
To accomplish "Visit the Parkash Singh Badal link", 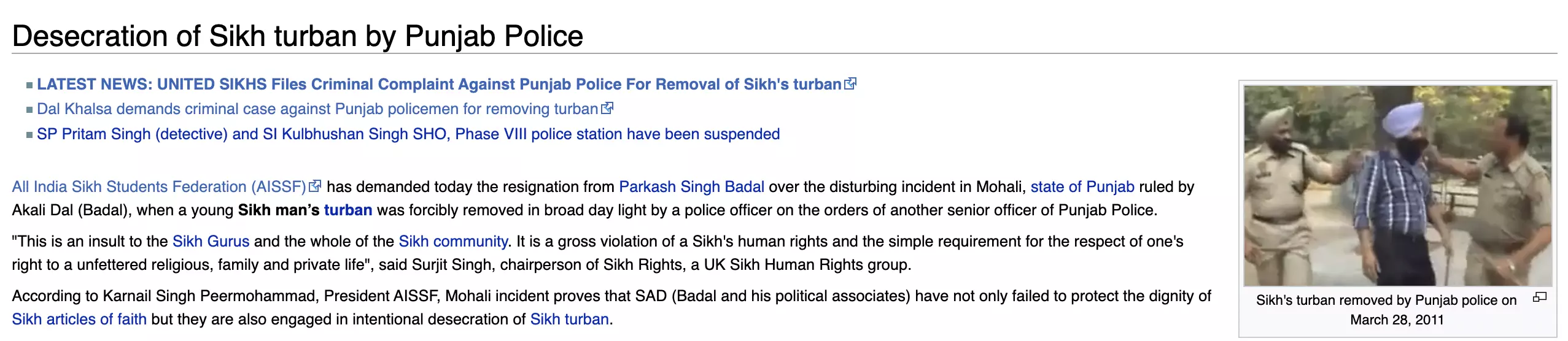I will [691, 187].
